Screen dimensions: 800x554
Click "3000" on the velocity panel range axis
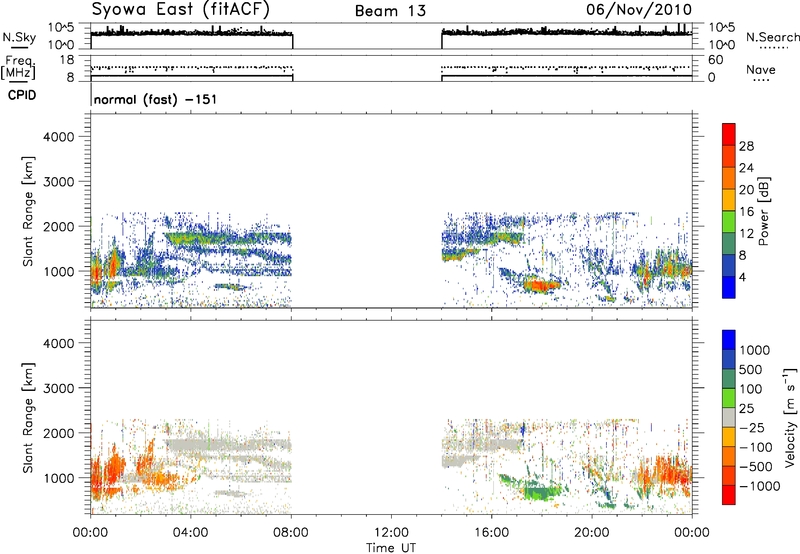[58, 388]
